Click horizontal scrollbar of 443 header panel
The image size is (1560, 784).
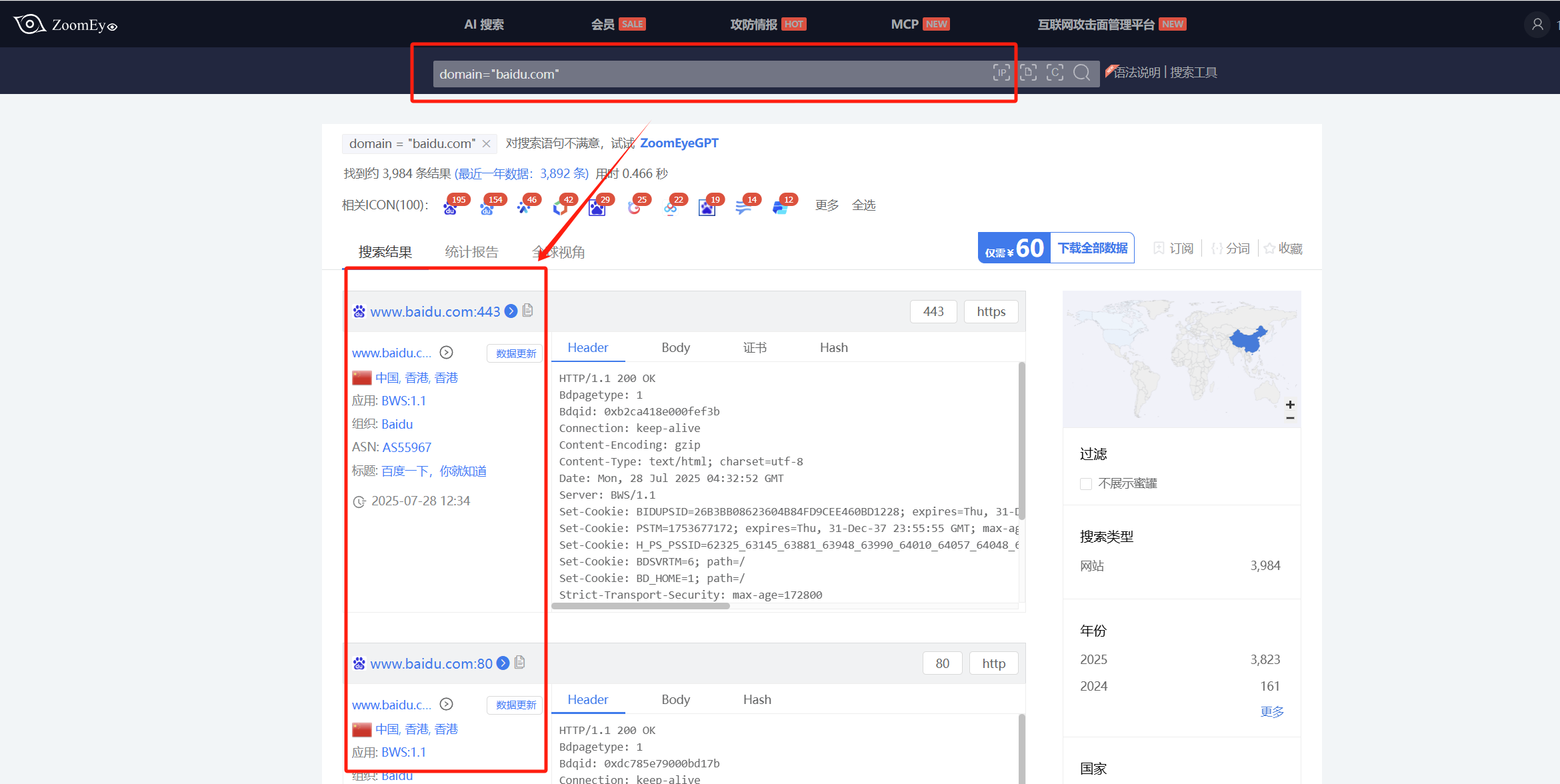point(641,606)
